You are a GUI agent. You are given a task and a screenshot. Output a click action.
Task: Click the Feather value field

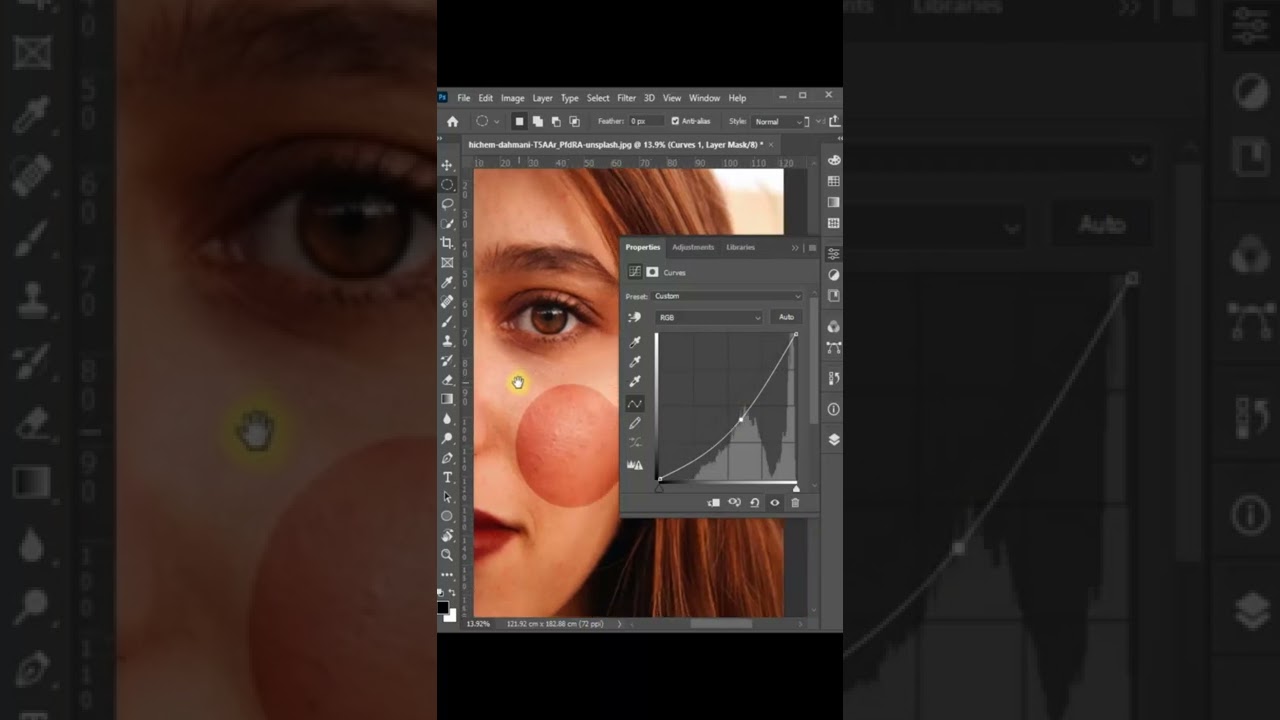645,121
